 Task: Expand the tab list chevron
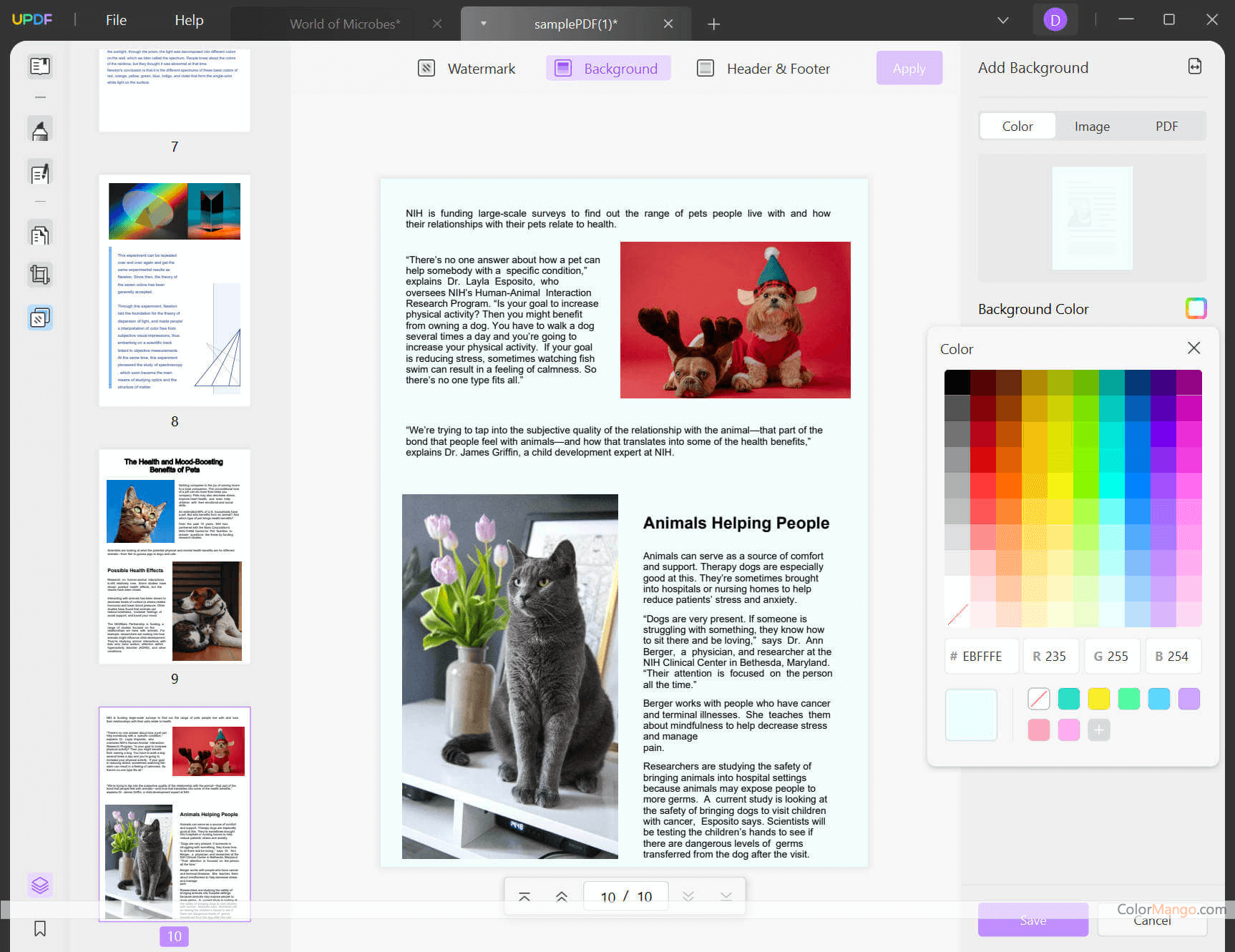click(x=1003, y=20)
